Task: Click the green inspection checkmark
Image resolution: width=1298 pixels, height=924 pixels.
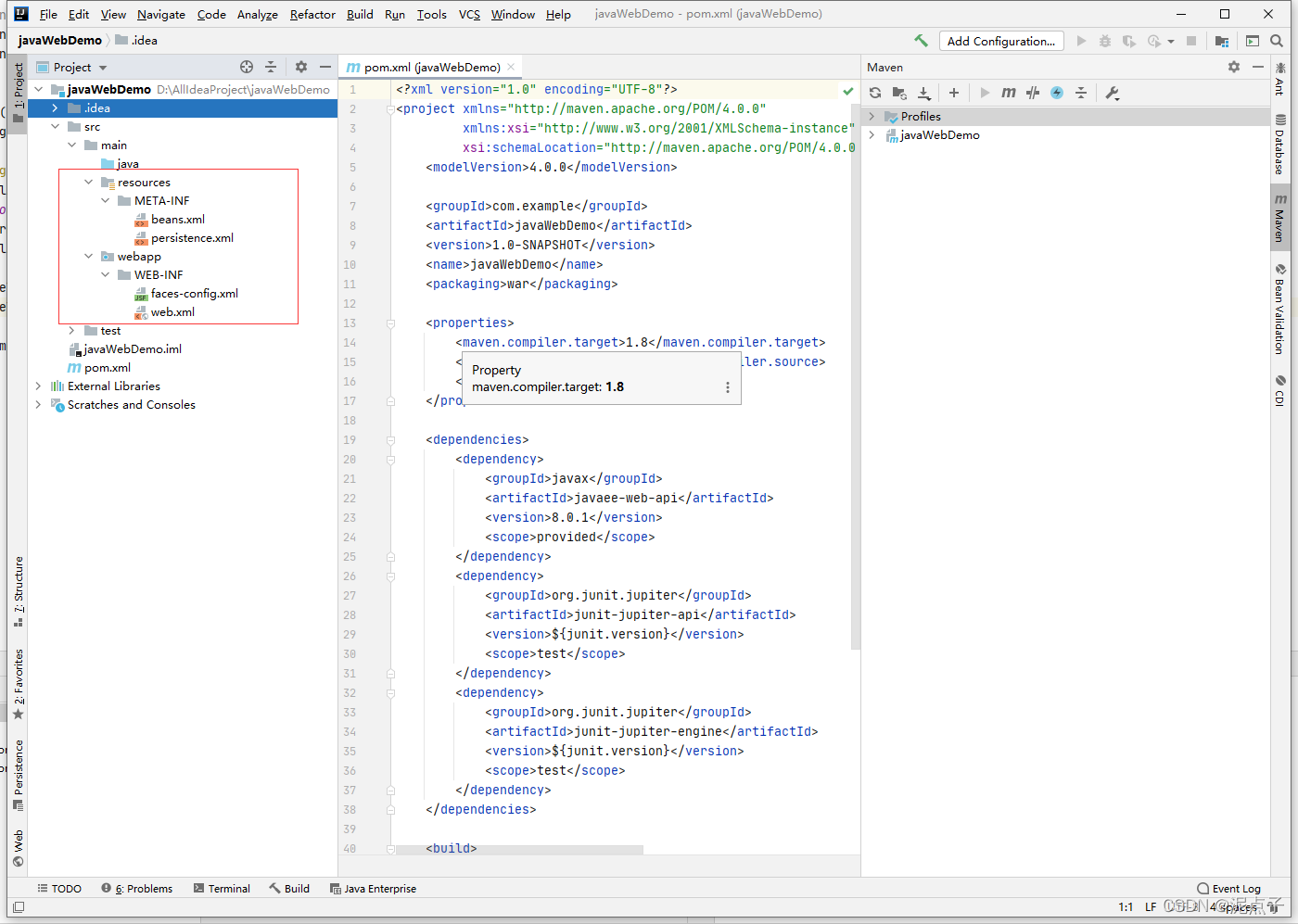Action: (847, 90)
